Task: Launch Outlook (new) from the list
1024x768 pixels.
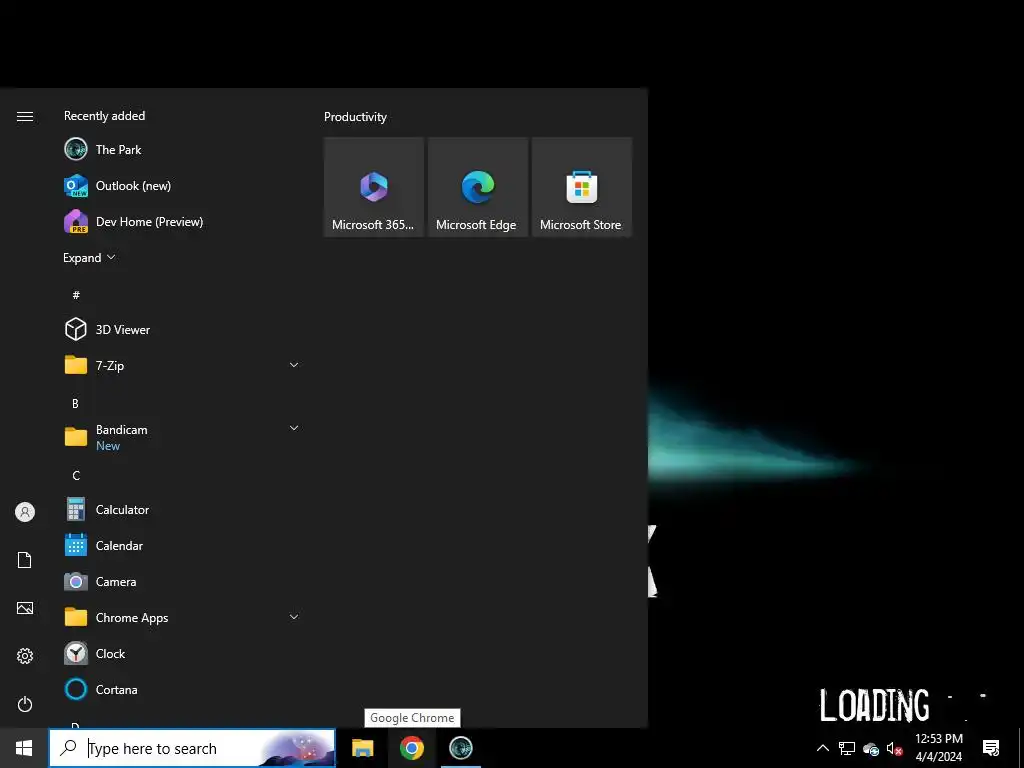Action: [183, 185]
